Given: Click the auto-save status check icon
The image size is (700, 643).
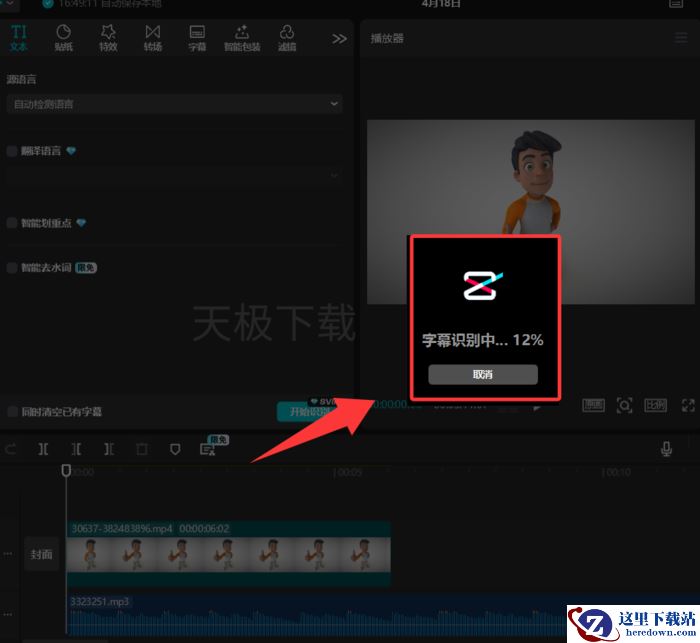Looking at the screenshot, I should [x=48, y=4].
